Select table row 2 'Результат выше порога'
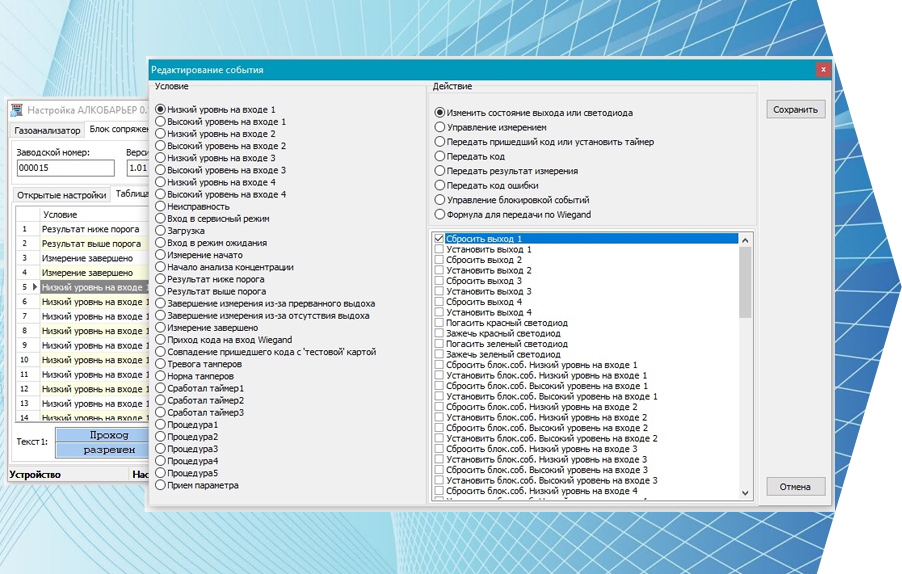902x574 pixels. (82, 243)
